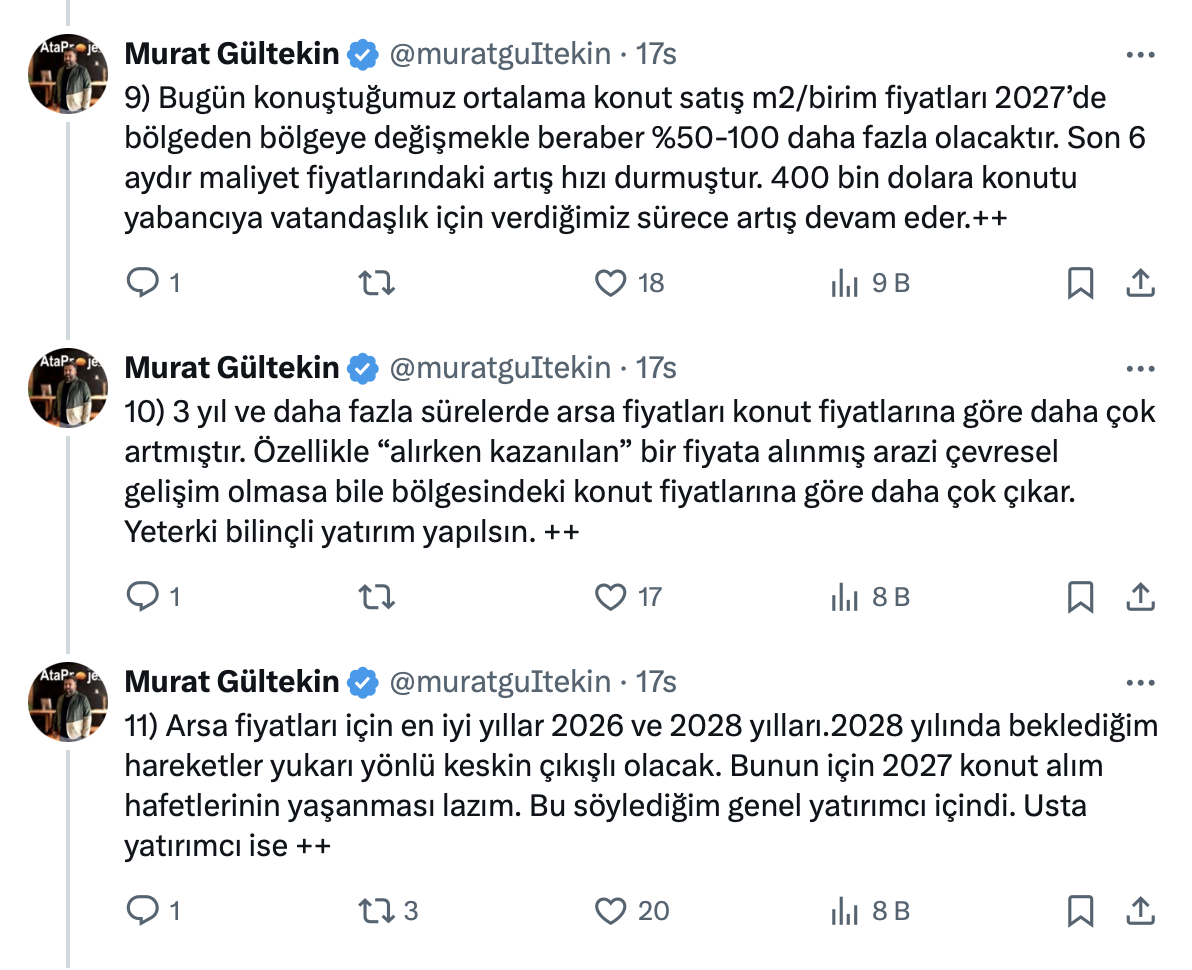Retweet the tweet numbered 9

click(x=377, y=284)
